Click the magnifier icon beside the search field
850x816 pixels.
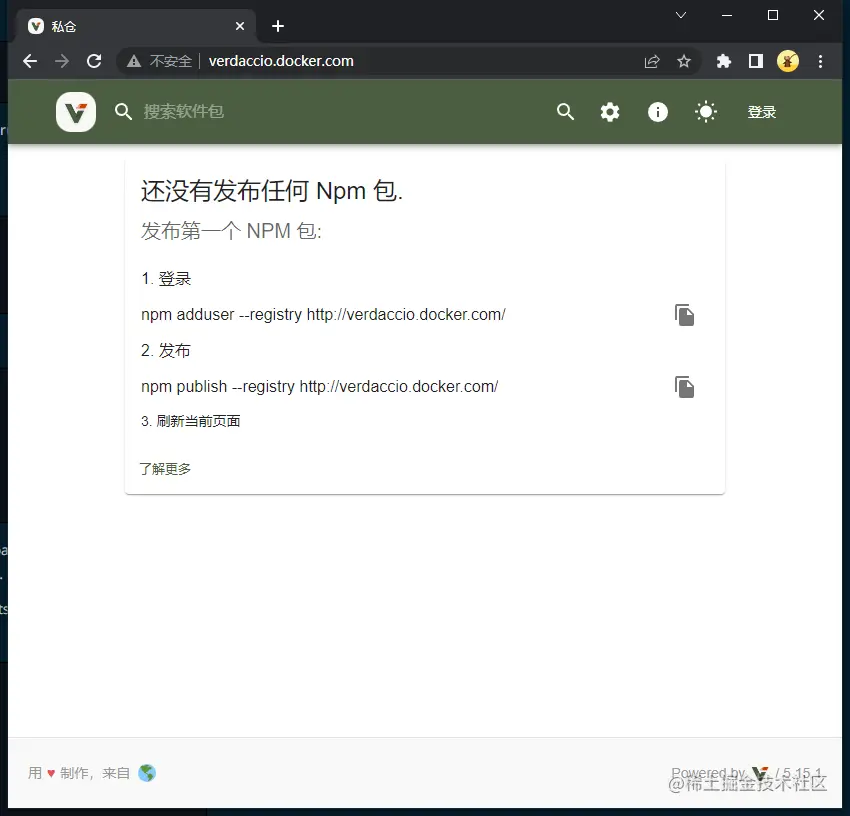click(123, 112)
